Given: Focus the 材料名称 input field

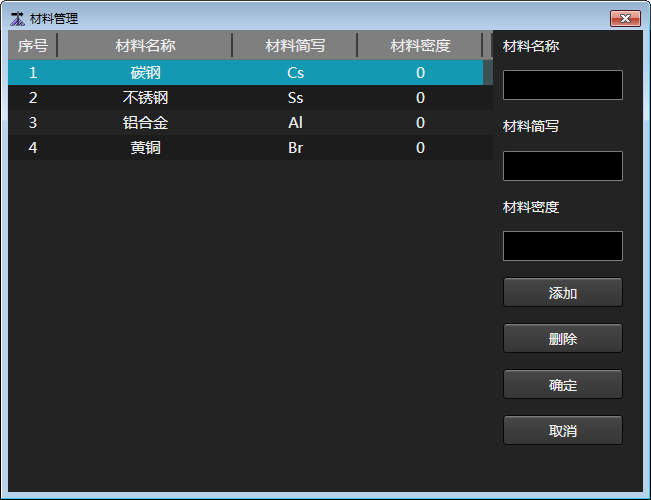Looking at the screenshot, I should (x=563, y=85).
